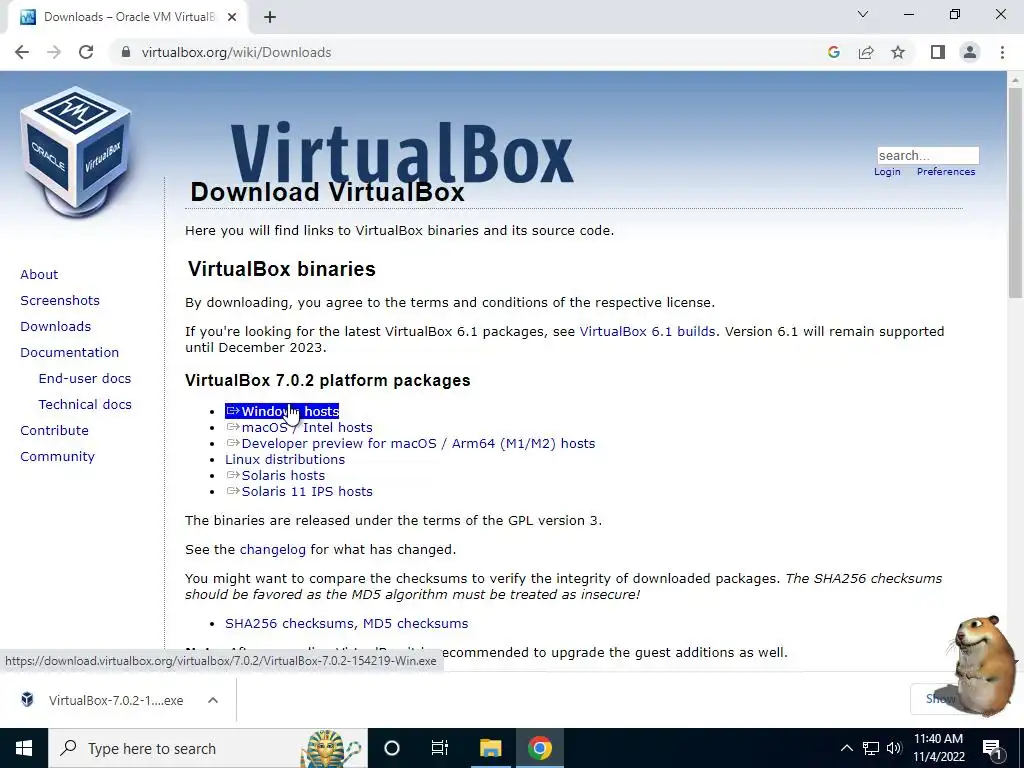Download the Solaris hosts package

(x=275, y=475)
